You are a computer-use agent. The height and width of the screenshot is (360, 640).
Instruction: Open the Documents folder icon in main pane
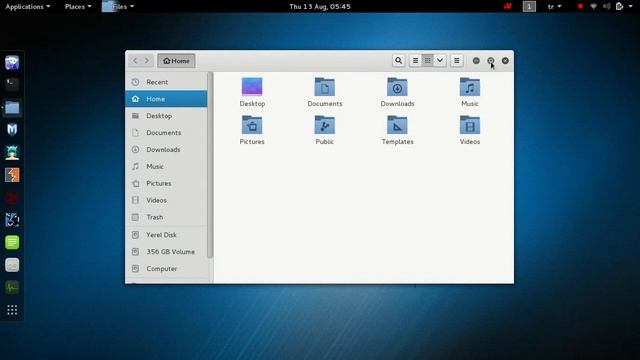pos(324,87)
